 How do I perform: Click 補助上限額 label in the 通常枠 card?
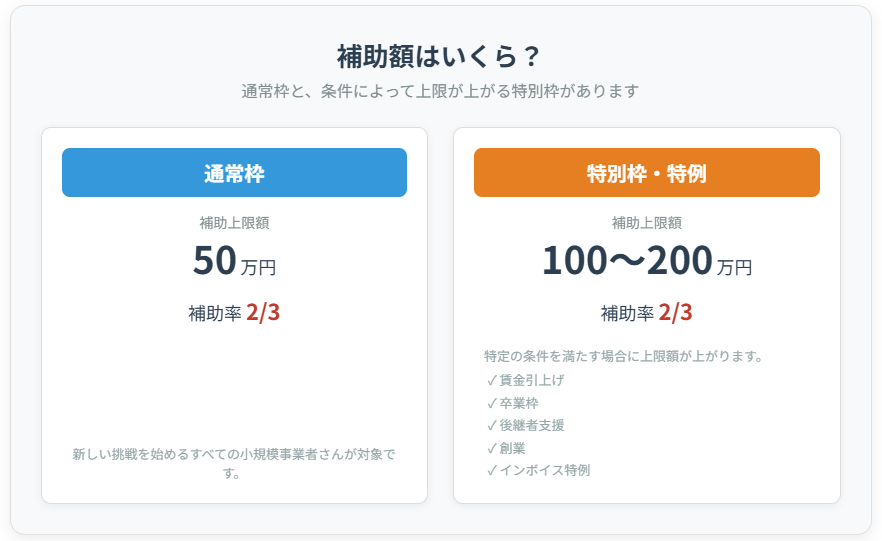pyautogui.click(x=234, y=223)
